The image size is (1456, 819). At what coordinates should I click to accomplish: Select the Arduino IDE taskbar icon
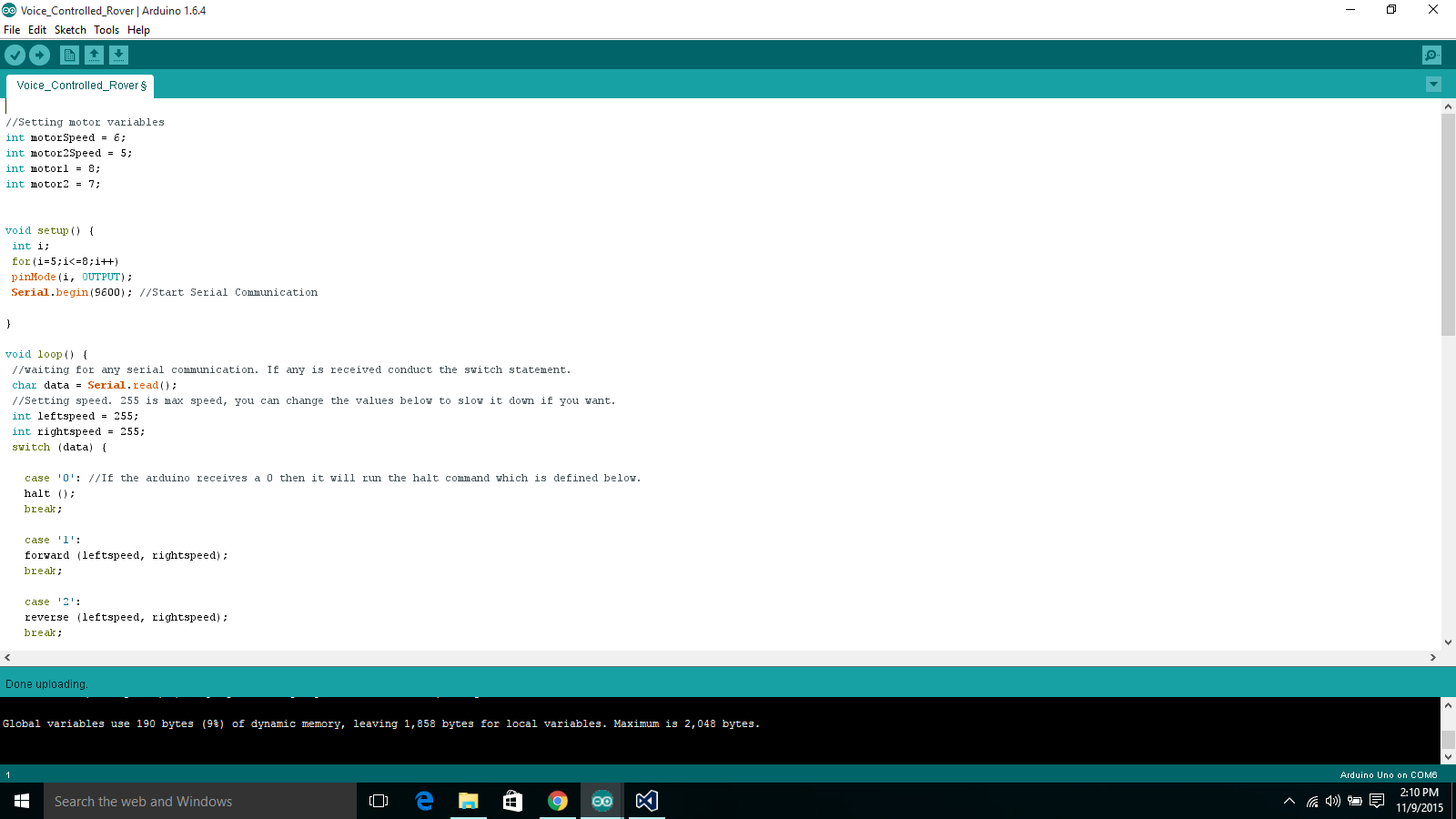[x=602, y=801]
